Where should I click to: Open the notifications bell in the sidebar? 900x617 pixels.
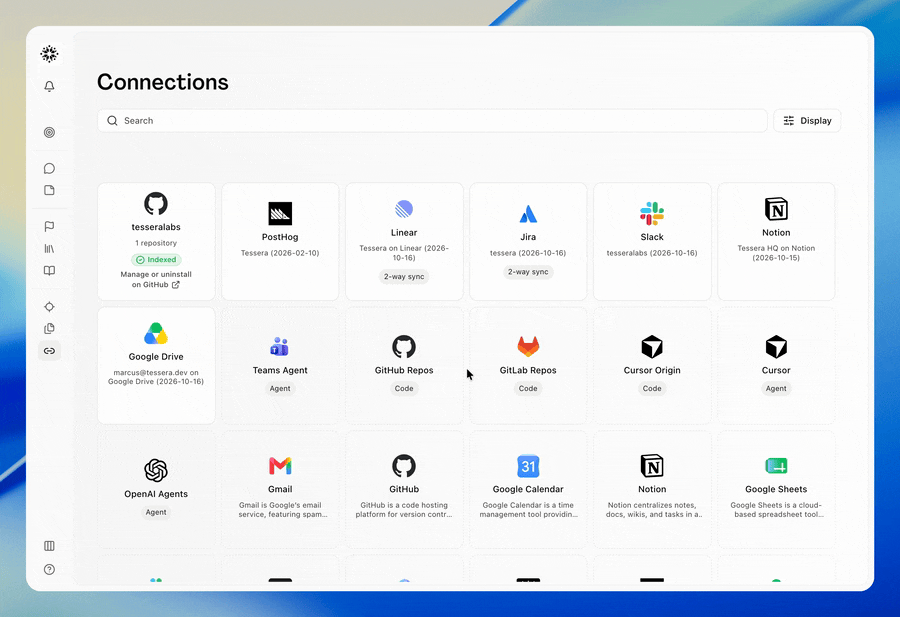49,86
